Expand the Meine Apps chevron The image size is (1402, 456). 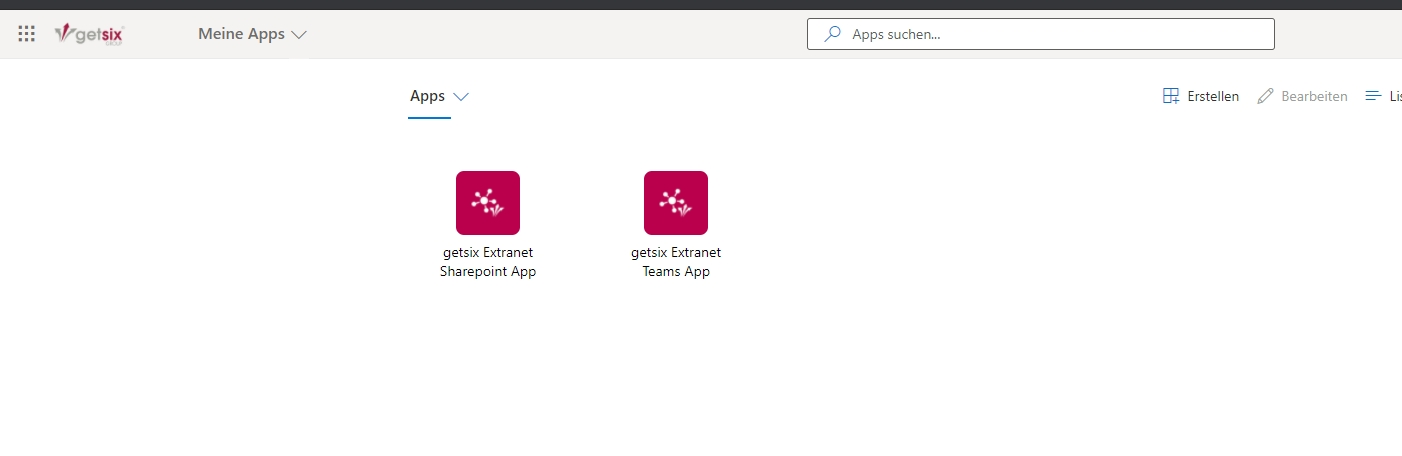[x=298, y=35]
